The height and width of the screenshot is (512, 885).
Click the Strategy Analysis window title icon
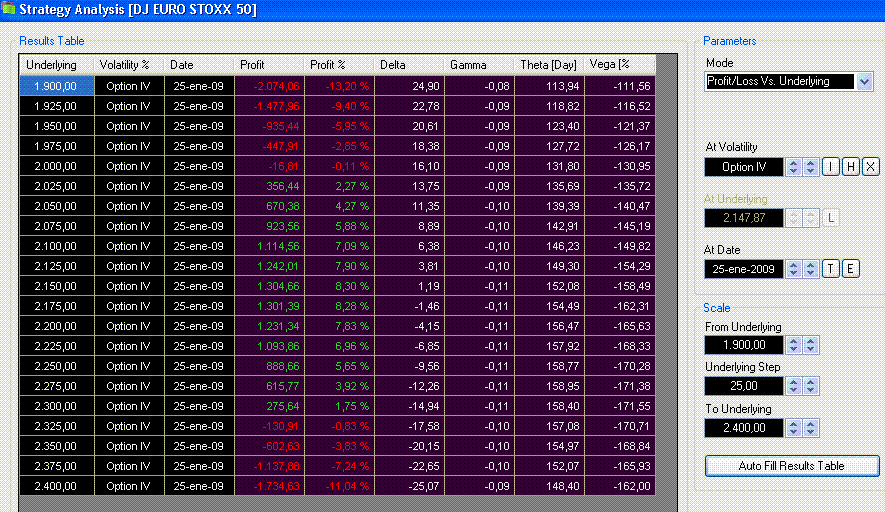[x=8, y=9]
